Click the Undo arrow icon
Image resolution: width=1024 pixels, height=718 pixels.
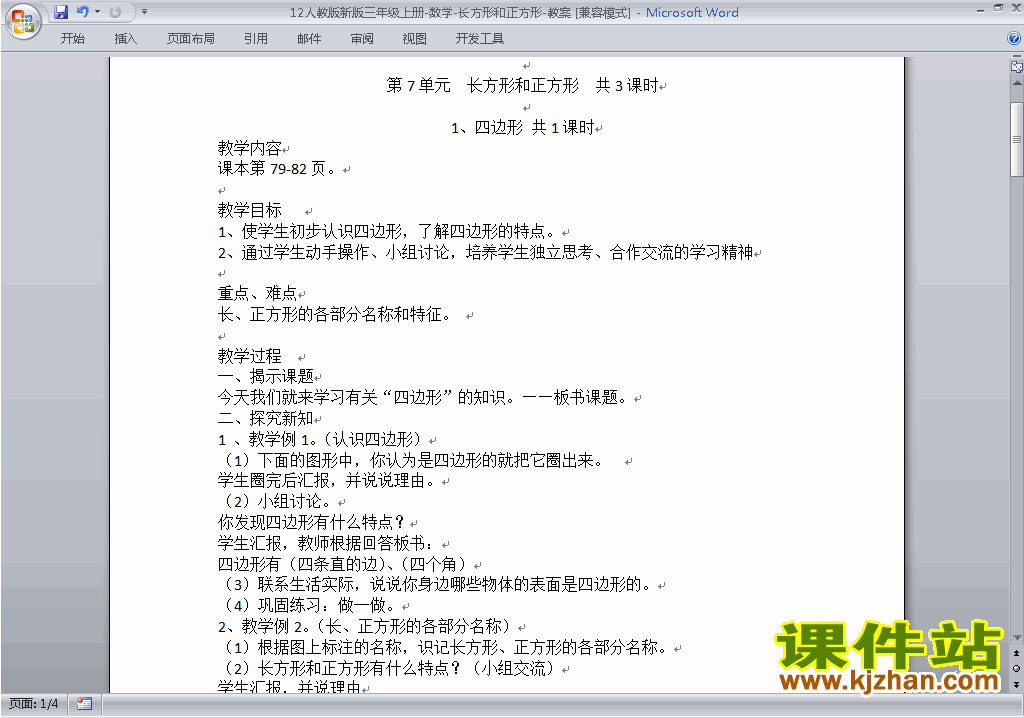82,12
